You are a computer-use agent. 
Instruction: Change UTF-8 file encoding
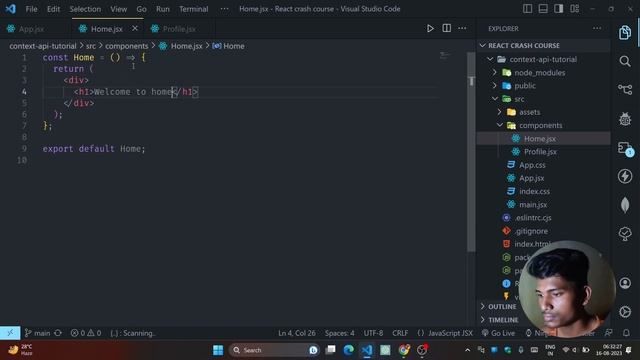coord(373,333)
